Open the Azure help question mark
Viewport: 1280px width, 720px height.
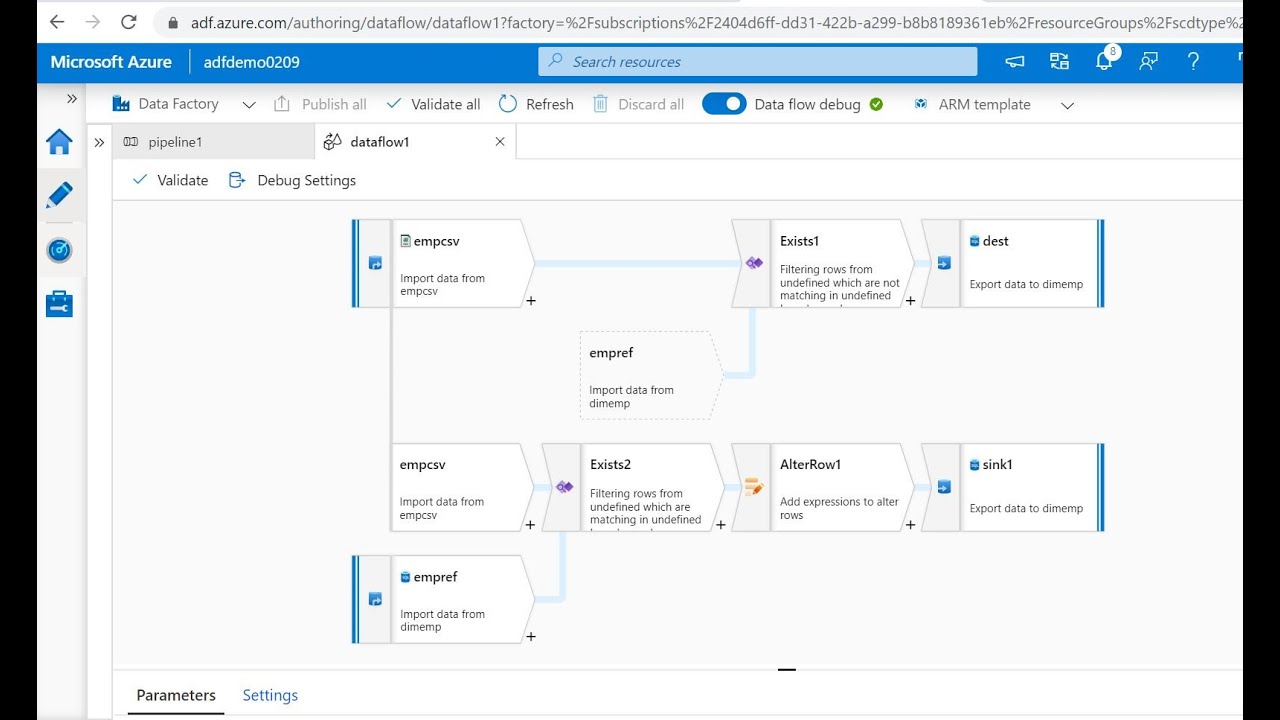pos(1193,61)
